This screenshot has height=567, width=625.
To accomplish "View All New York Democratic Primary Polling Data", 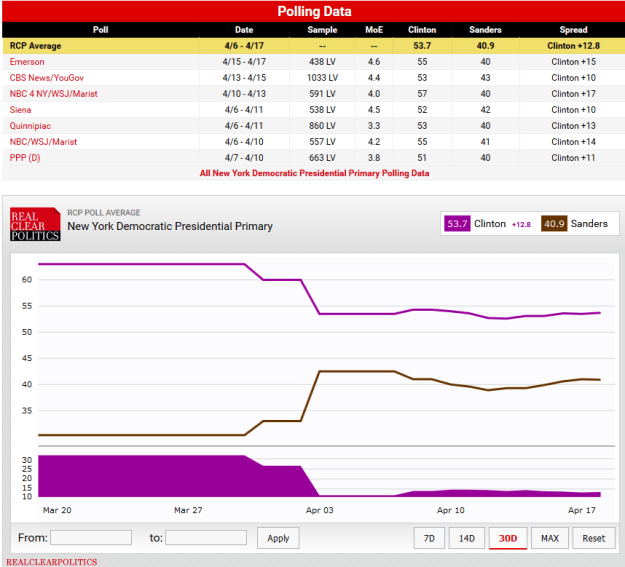I will tap(315, 173).
